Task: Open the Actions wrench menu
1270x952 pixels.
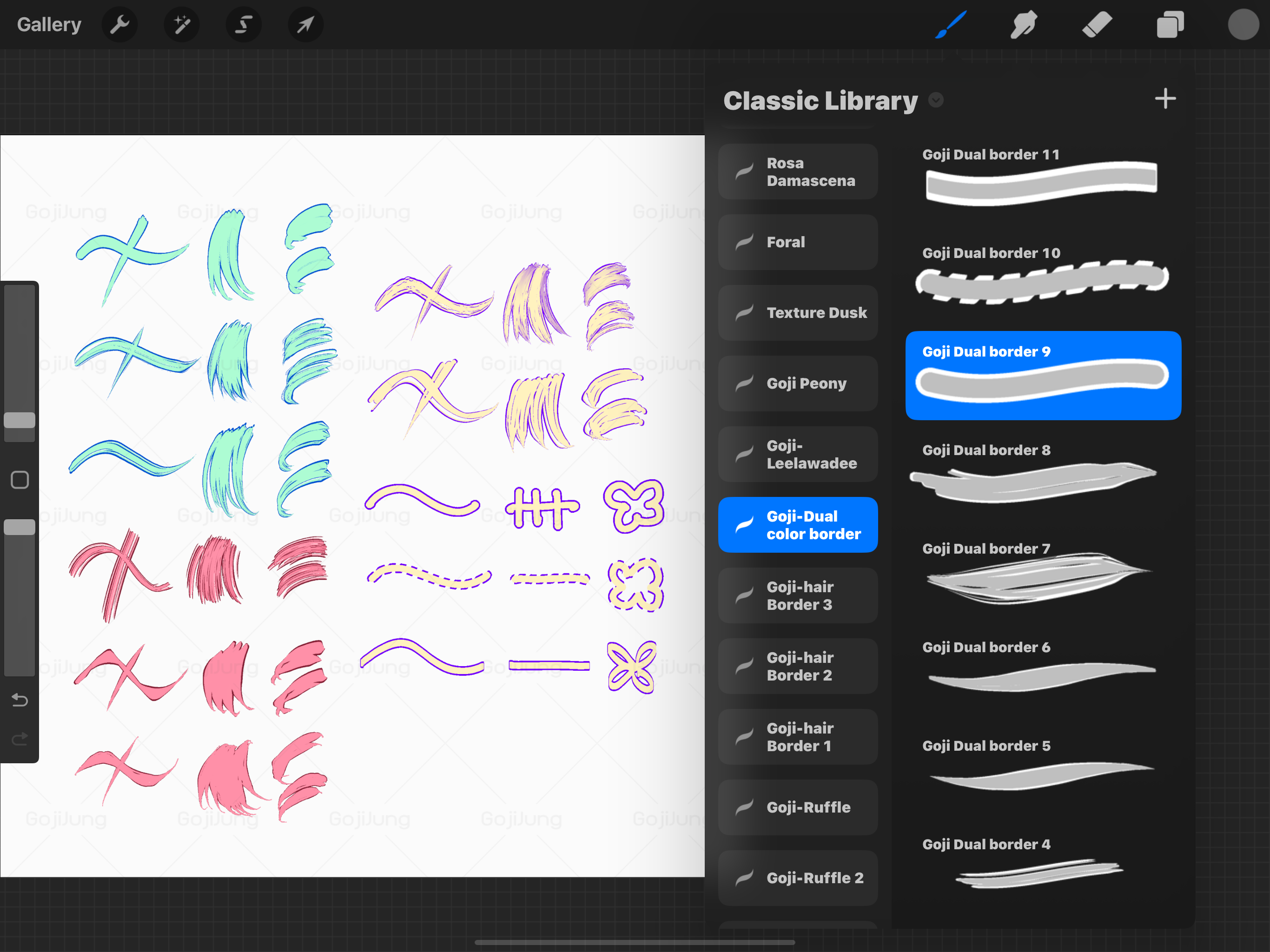Action: pos(119,25)
